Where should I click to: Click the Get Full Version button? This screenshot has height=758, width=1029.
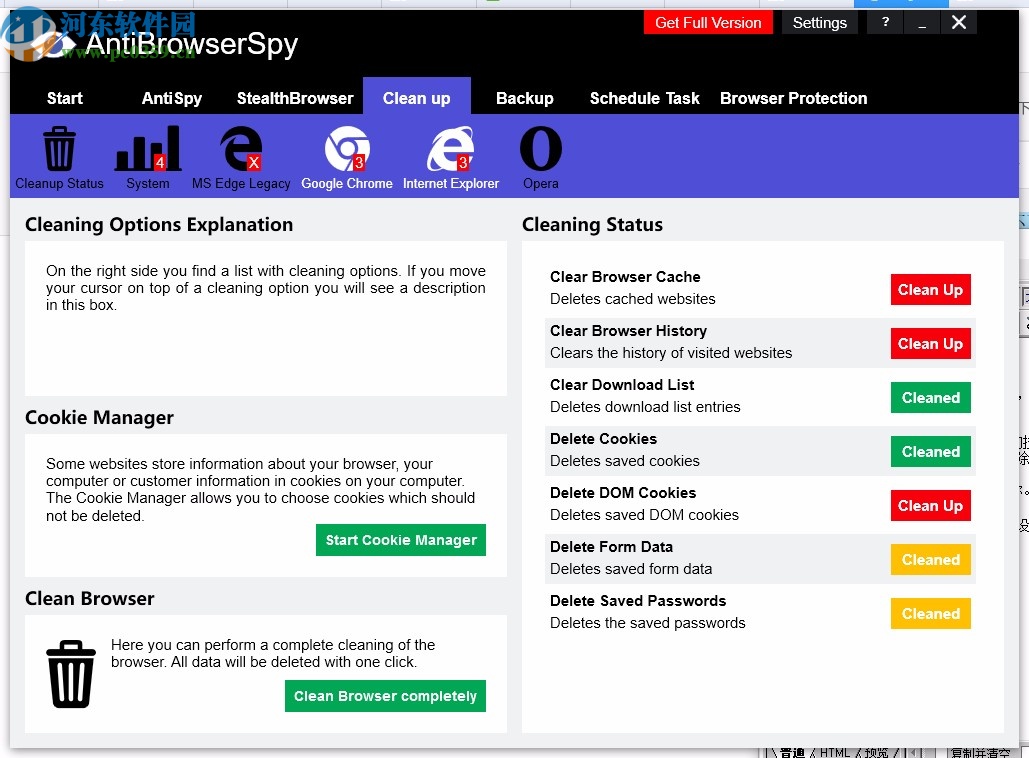click(708, 22)
